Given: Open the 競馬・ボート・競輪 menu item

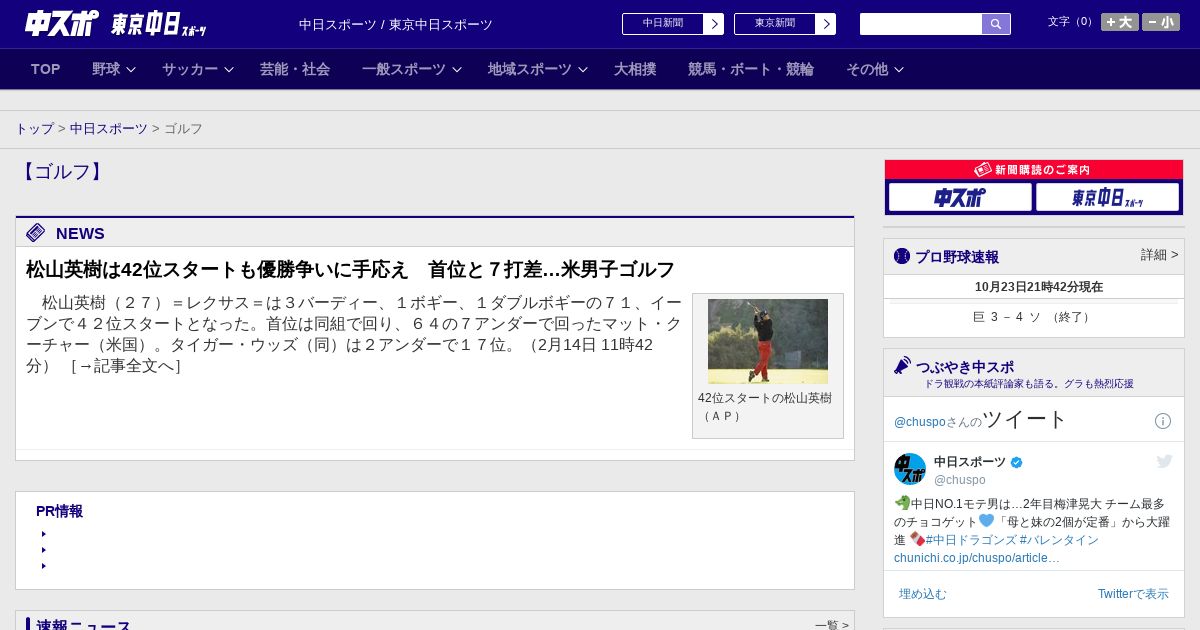Looking at the screenshot, I should click(751, 69).
